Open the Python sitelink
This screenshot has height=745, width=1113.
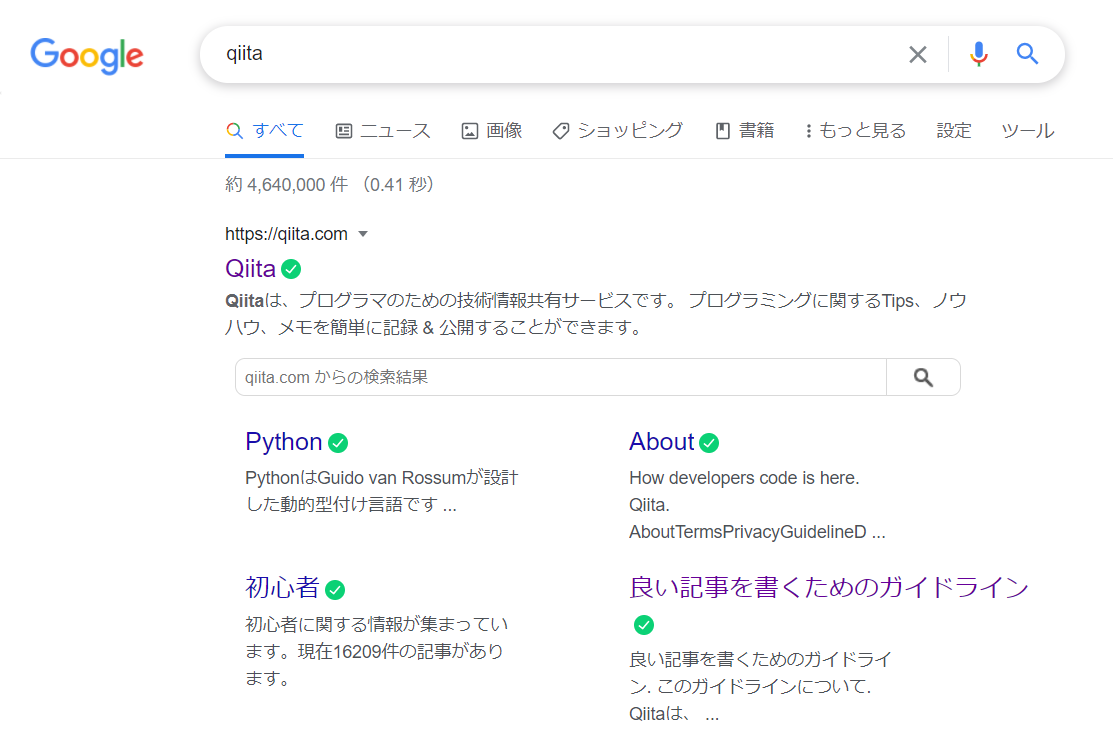(x=283, y=442)
